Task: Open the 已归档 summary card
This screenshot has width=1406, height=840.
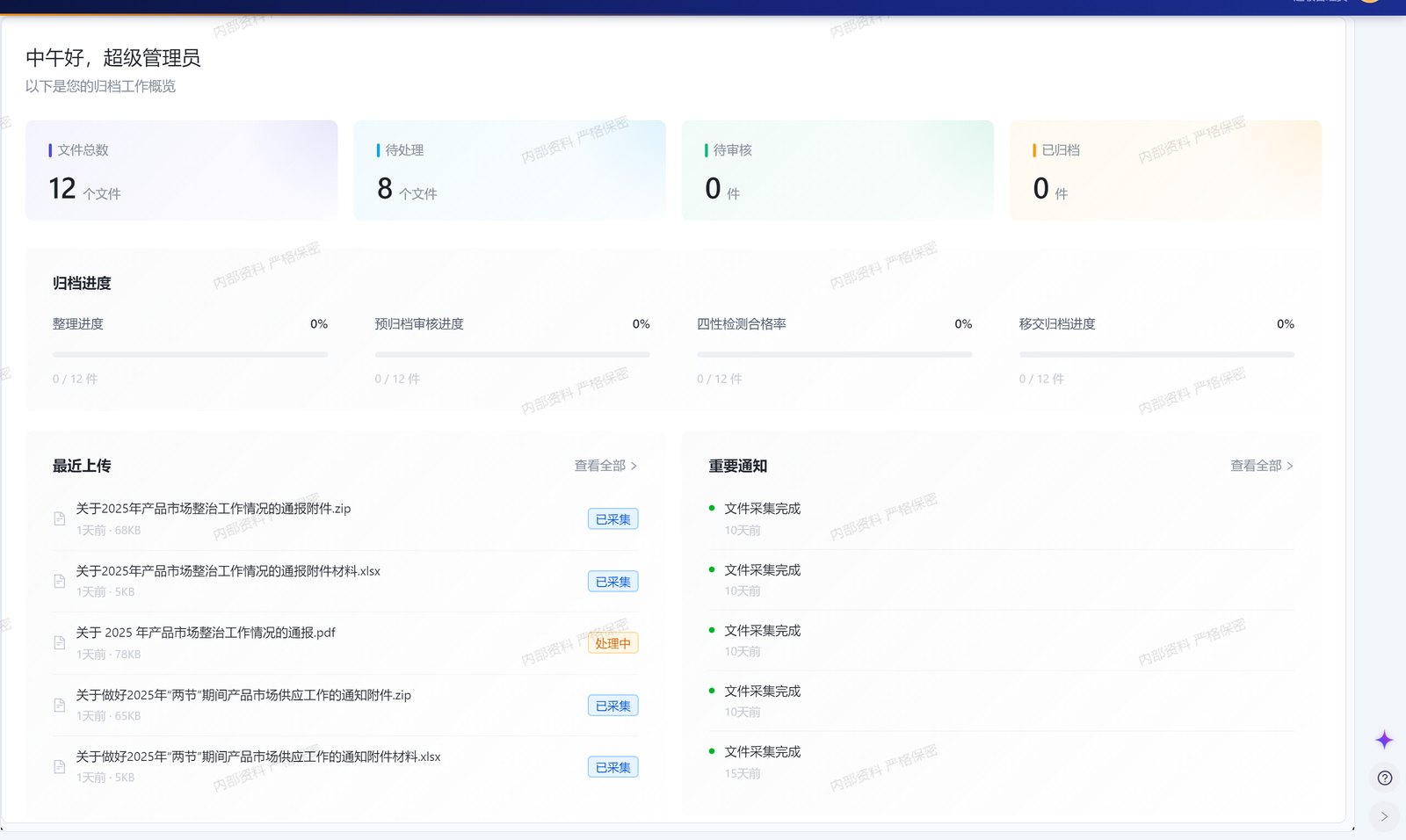Action: coord(1165,170)
